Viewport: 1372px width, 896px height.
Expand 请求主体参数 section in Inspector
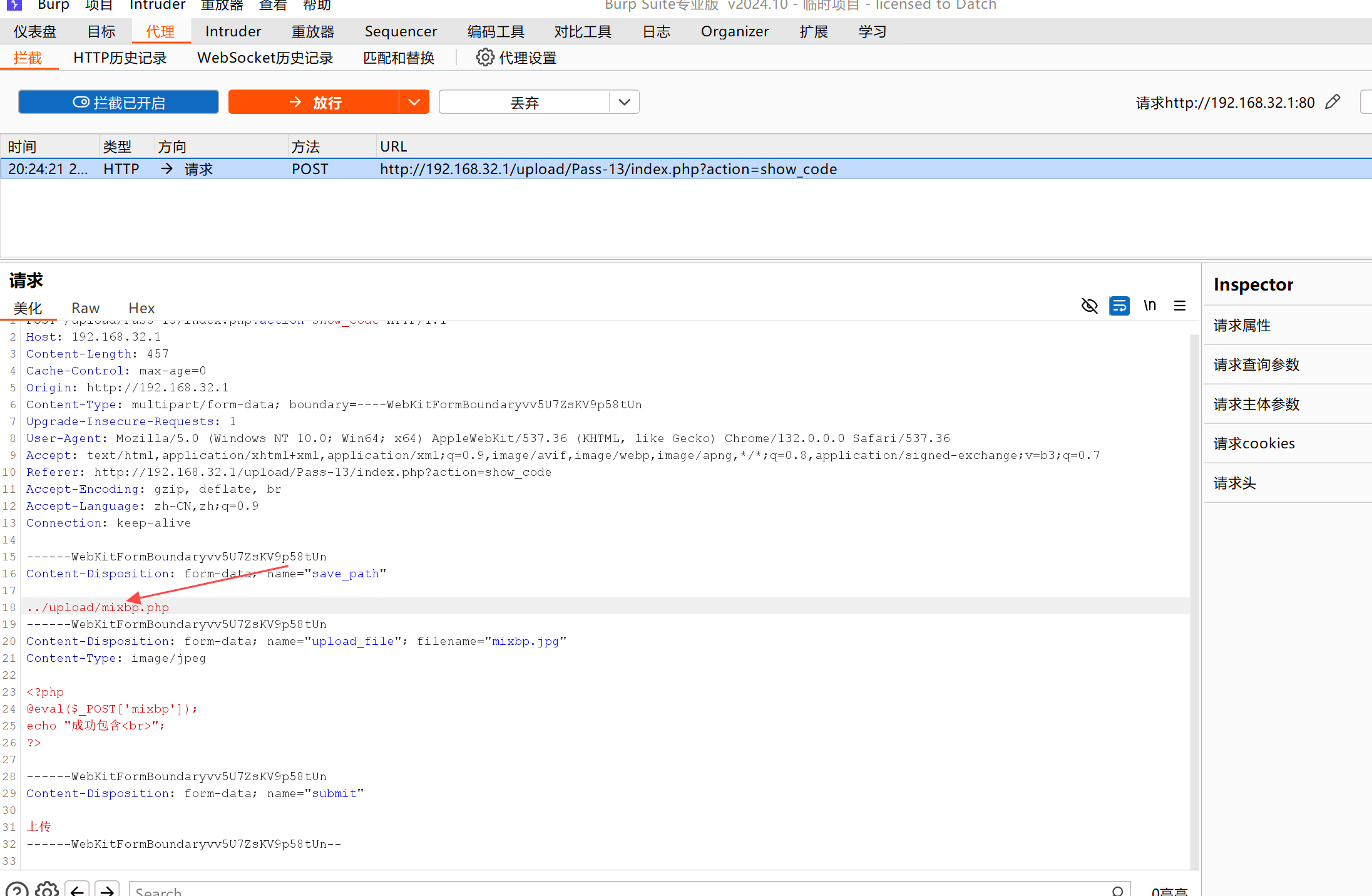click(1256, 404)
